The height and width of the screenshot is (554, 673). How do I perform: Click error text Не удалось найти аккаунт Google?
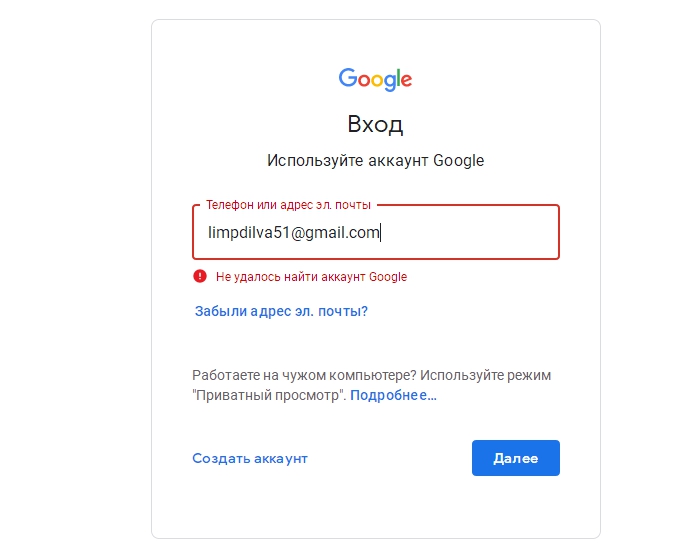click(311, 277)
